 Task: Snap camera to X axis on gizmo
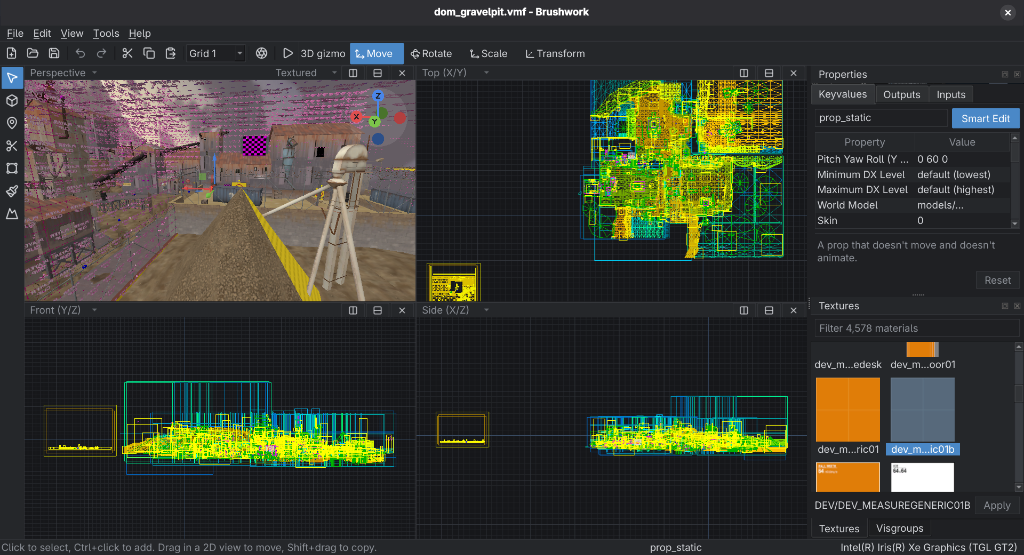pyautogui.click(x=356, y=117)
